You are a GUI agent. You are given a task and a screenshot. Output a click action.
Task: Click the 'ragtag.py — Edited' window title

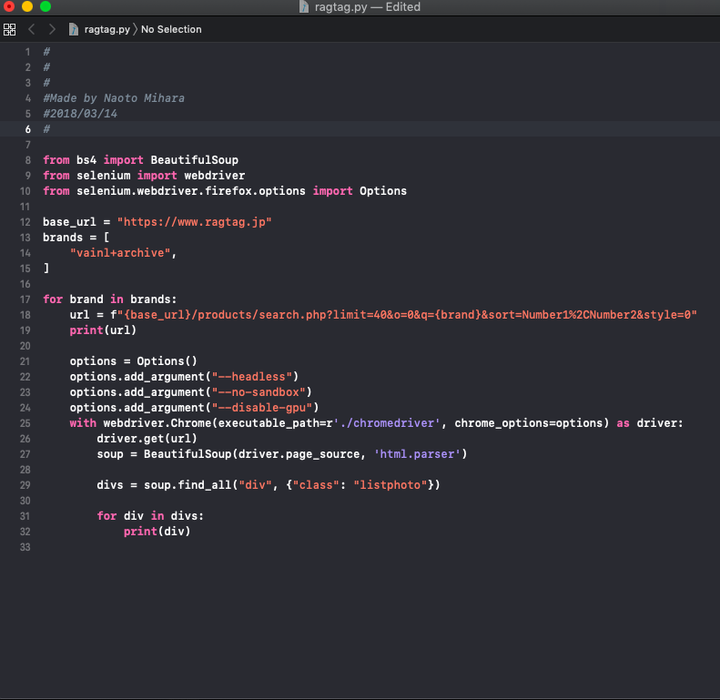[369, 7]
